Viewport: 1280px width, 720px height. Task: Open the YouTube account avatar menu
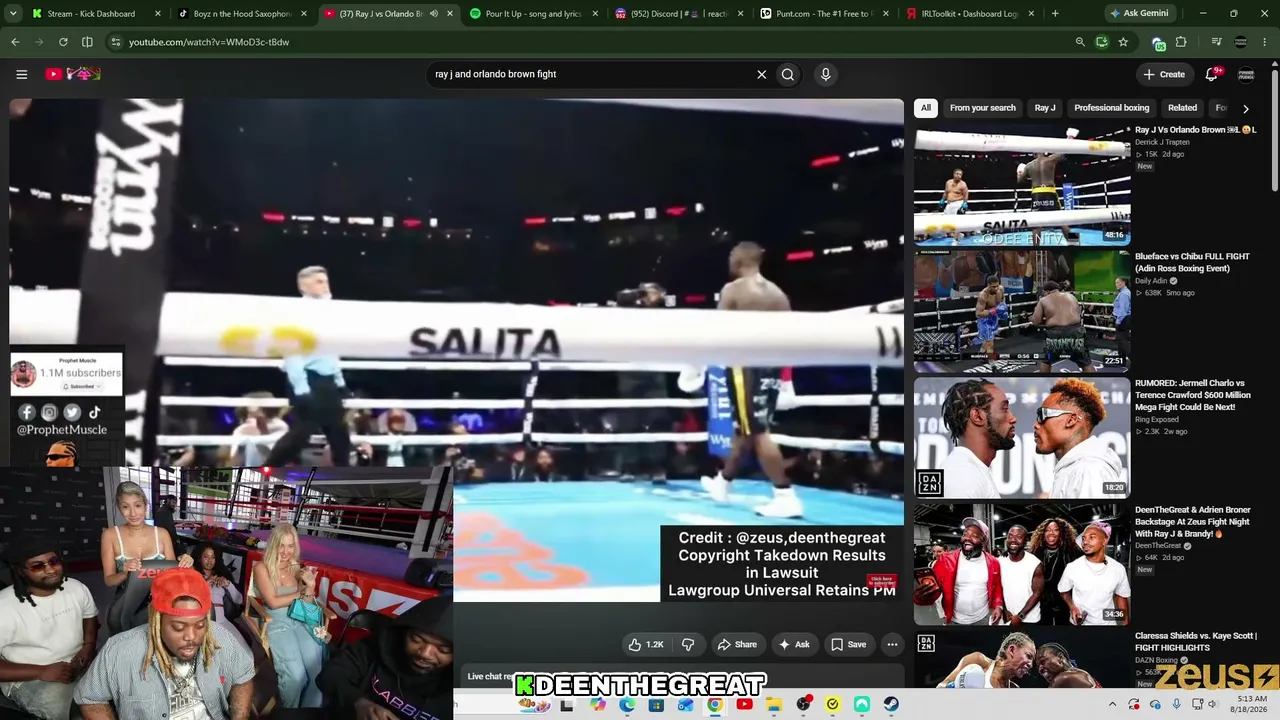coord(1246,74)
